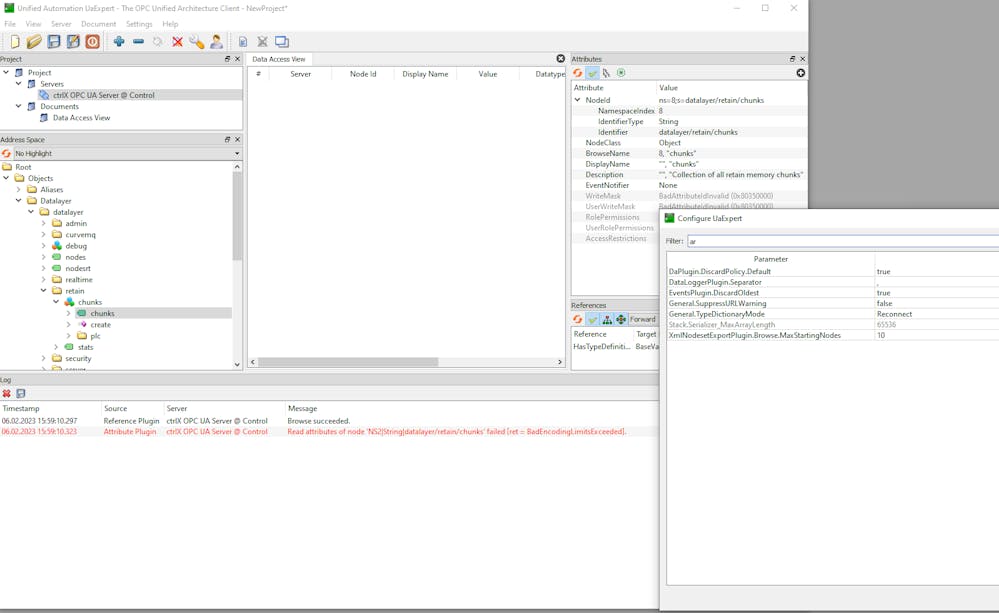The width and height of the screenshot is (999, 613).
Task: Clear the log with the red X icon
Action: (7, 394)
